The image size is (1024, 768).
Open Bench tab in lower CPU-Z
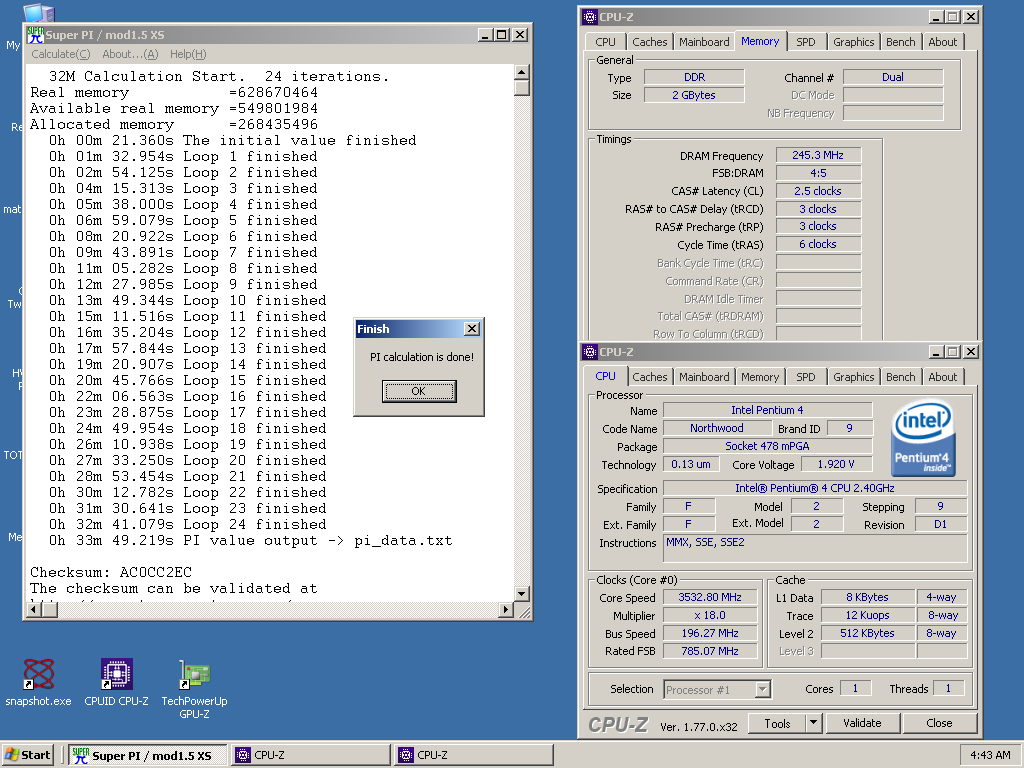click(x=901, y=377)
